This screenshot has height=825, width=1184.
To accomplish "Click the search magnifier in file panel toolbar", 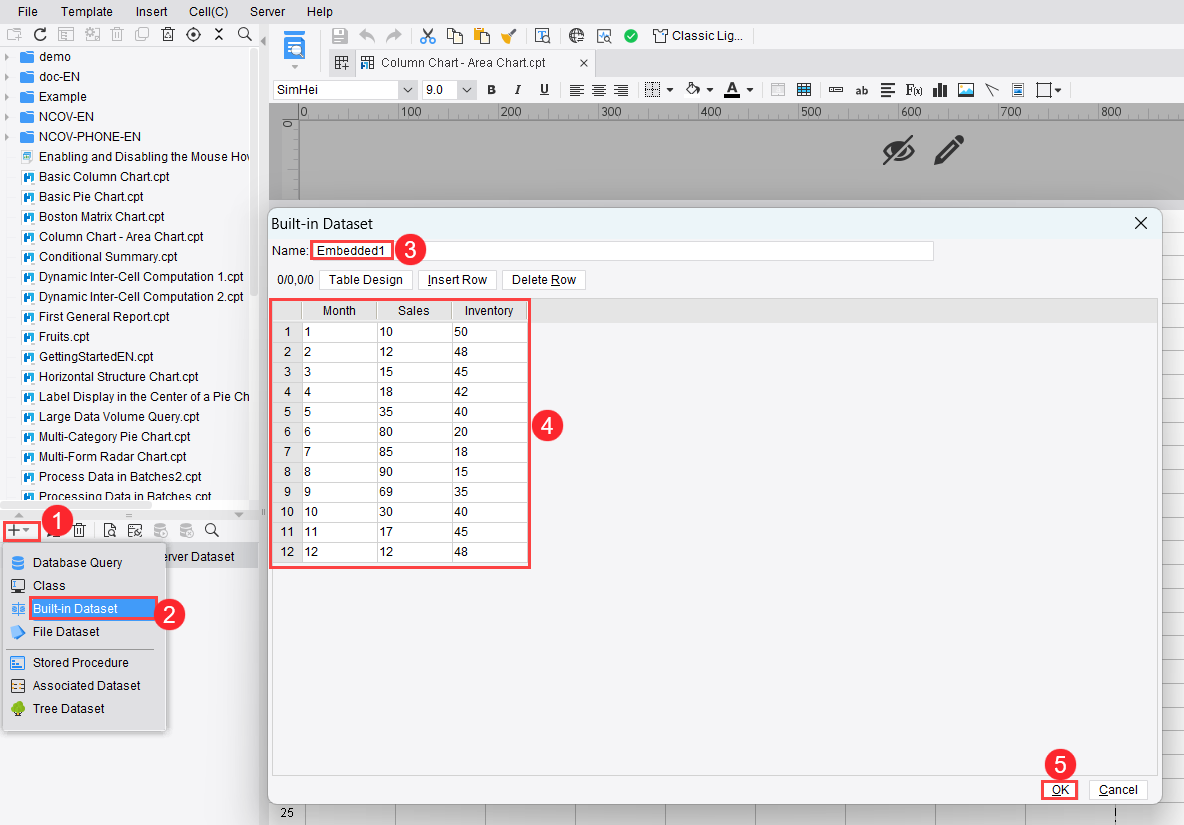I will pos(245,35).
